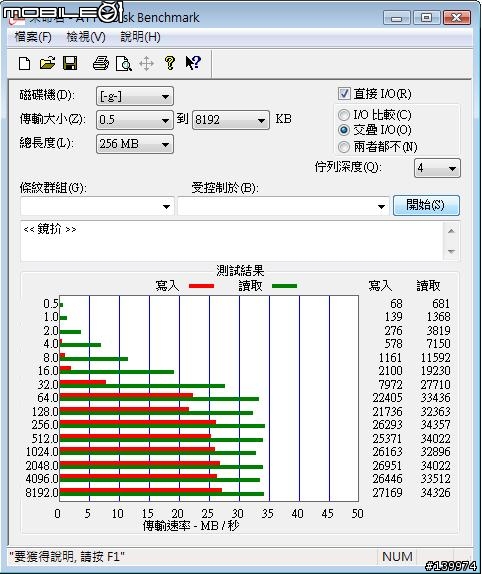The width and height of the screenshot is (482, 574).
Task: Print the benchmark with printer icon
Action: click(x=101, y=63)
